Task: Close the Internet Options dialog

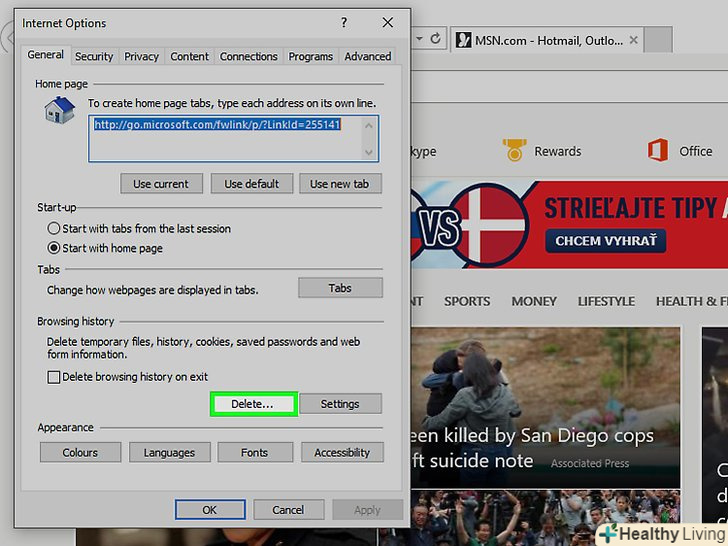Action: tap(388, 22)
